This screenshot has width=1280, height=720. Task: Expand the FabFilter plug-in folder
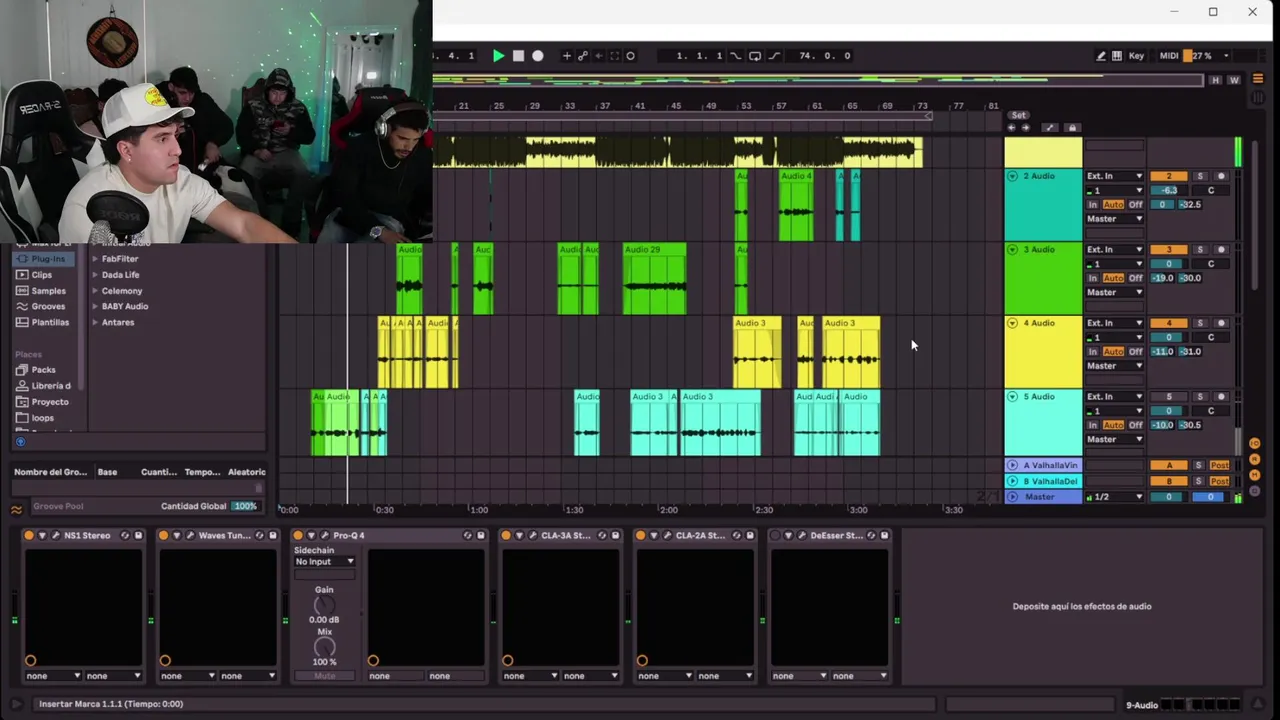click(95, 259)
